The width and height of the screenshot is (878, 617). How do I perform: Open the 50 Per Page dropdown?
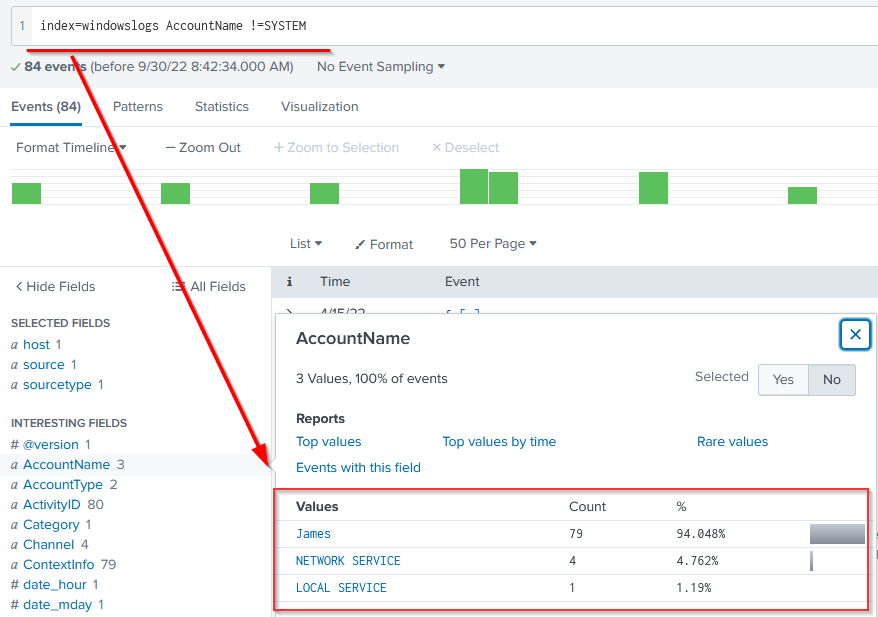493,244
